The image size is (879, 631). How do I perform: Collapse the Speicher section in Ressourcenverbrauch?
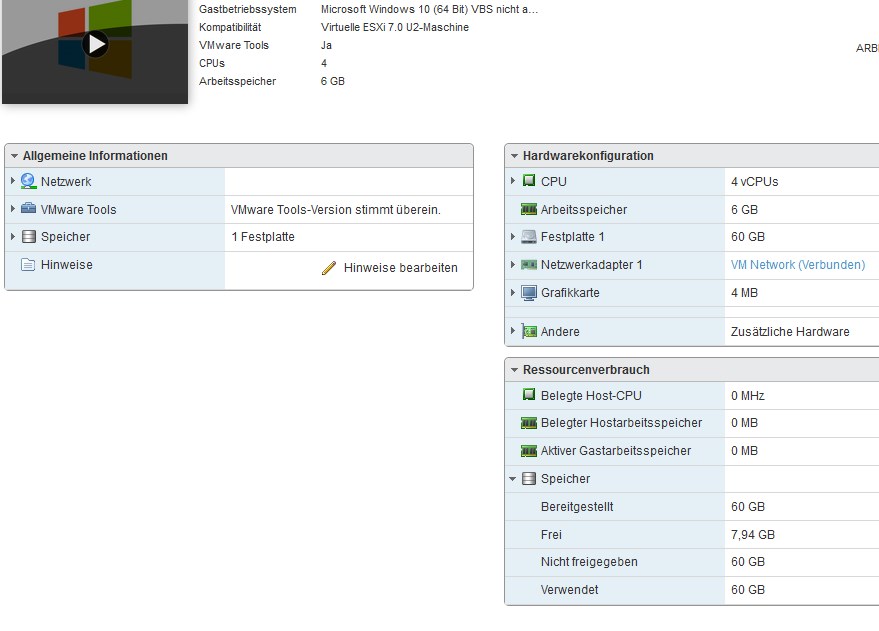[x=513, y=479]
